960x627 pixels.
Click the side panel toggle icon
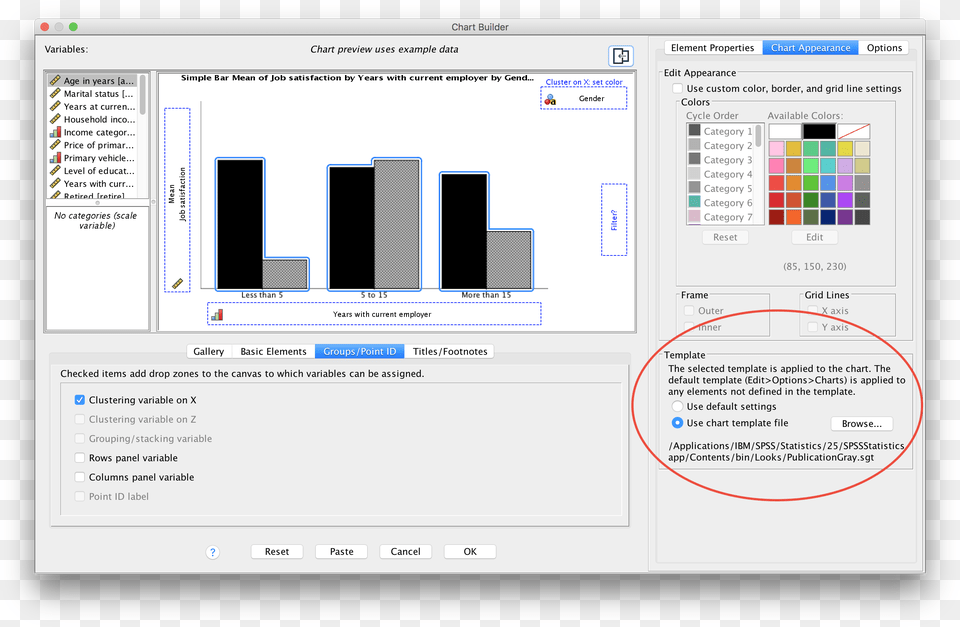[x=620, y=56]
